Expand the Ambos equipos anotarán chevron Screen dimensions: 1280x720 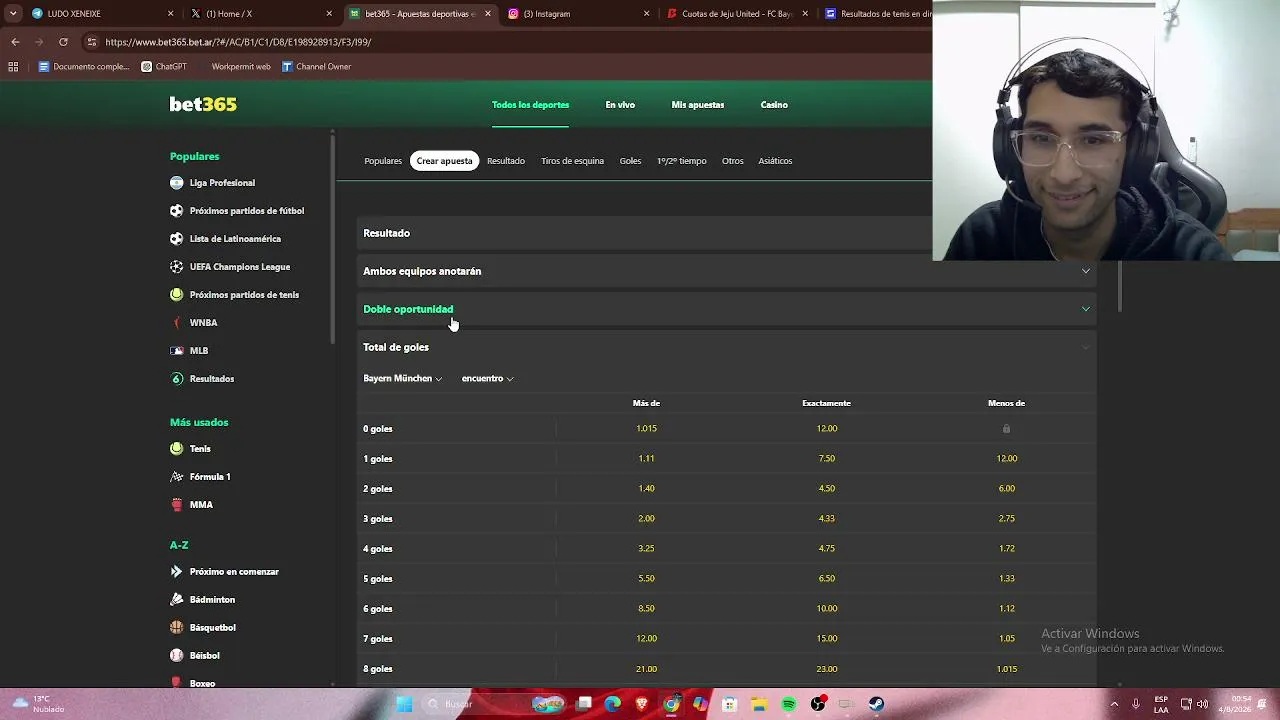point(1086,271)
